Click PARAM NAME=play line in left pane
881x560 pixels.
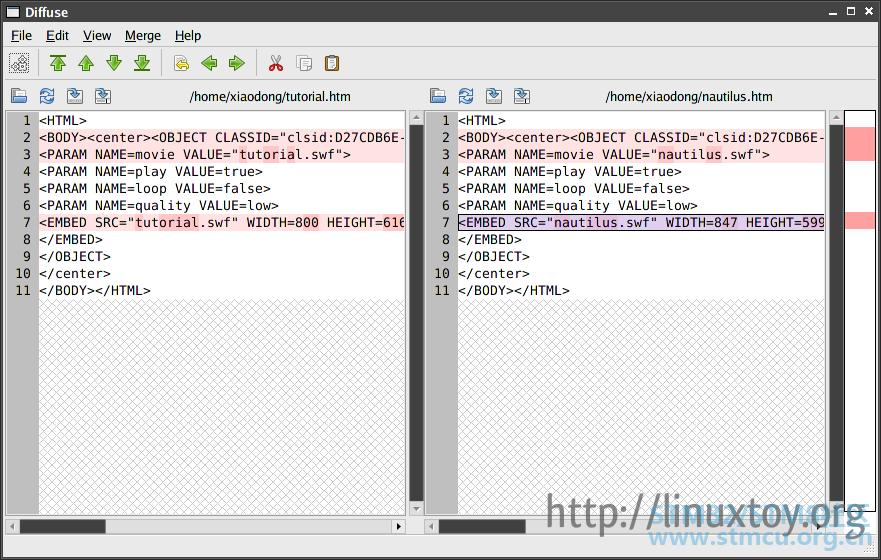tap(222, 171)
